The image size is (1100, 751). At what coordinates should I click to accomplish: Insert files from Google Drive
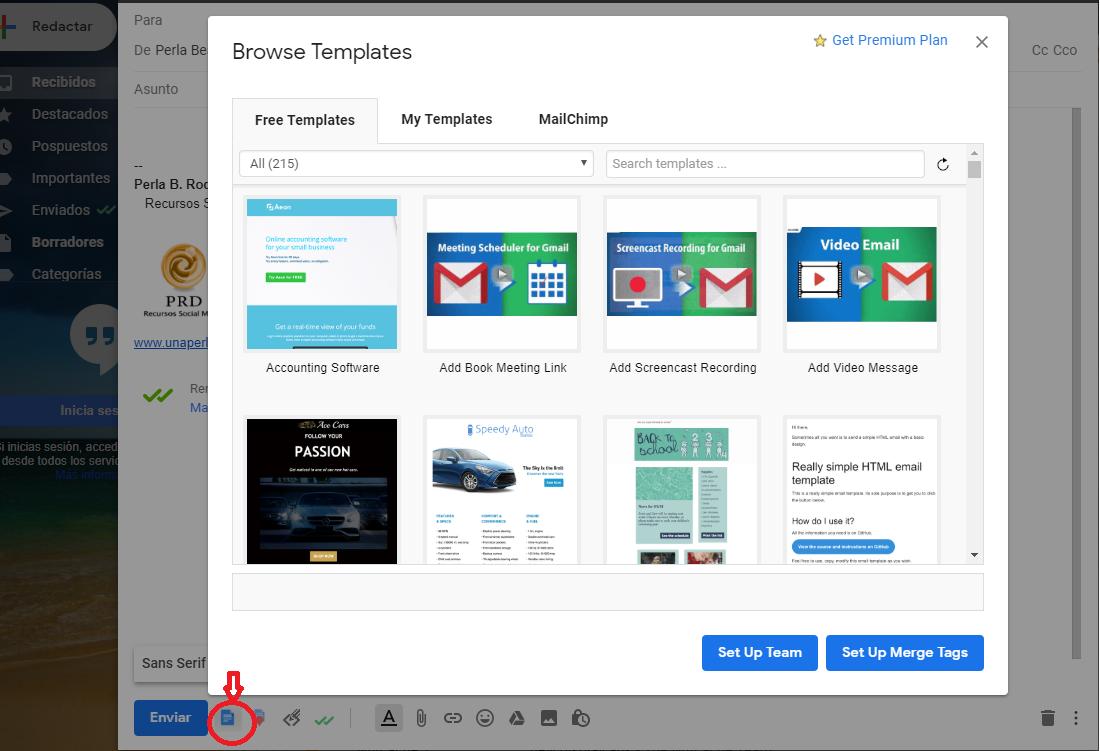pyautogui.click(x=517, y=717)
